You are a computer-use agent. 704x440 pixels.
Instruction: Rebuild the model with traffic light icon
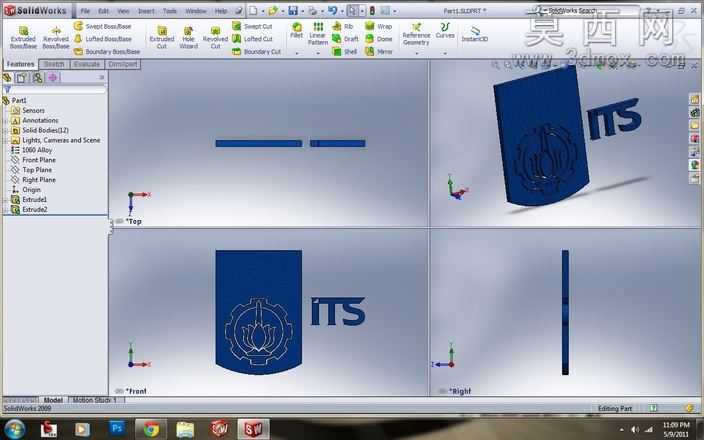pyautogui.click(x=372, y=10)
